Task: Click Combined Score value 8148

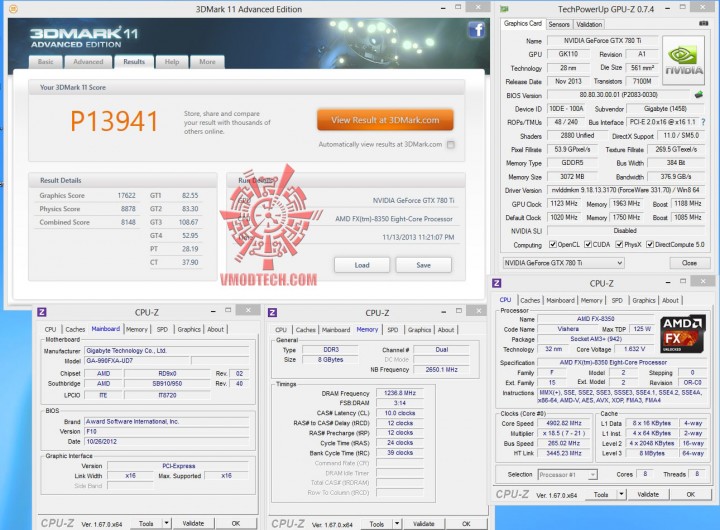Action: point(128,222)
